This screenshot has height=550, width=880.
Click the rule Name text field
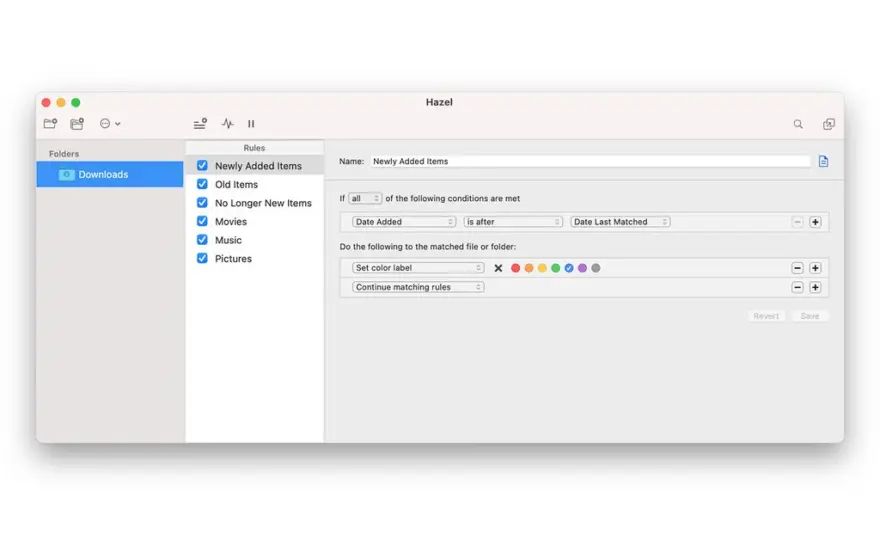[589, 162]
